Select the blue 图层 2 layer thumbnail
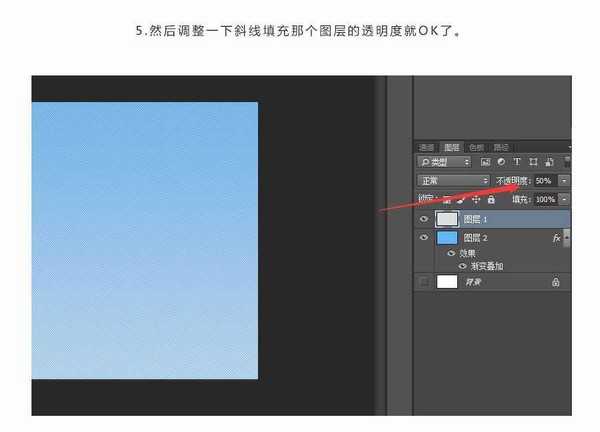The height and width of the screenshot is (432, 600). coord(447,238)
